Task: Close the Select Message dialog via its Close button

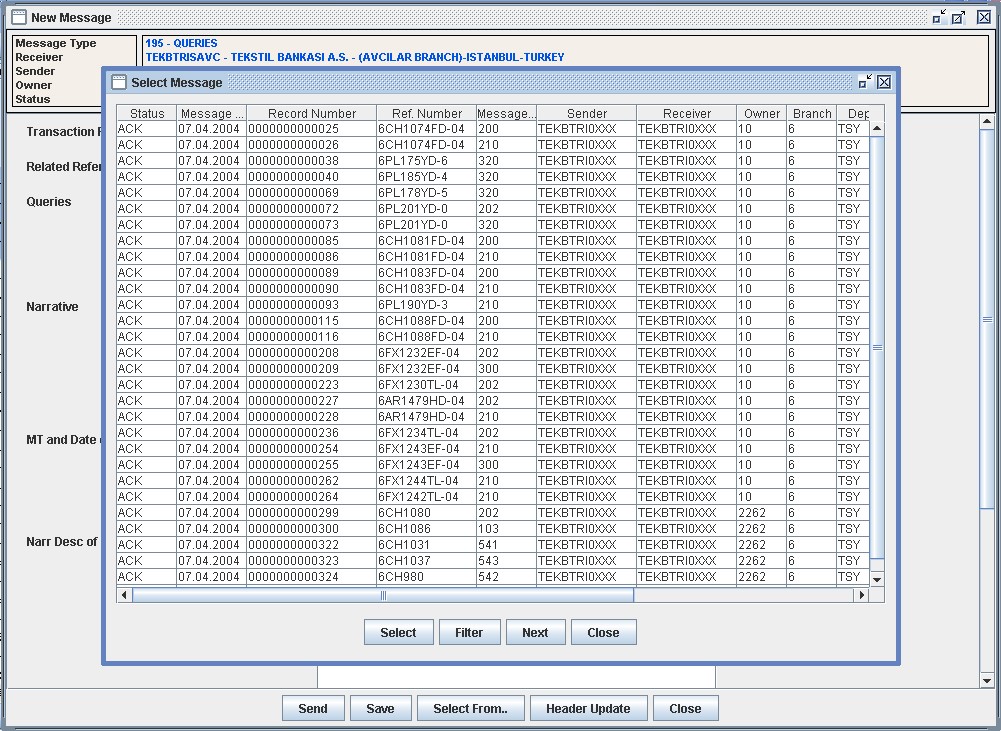Action: click(x=603, y=632)
